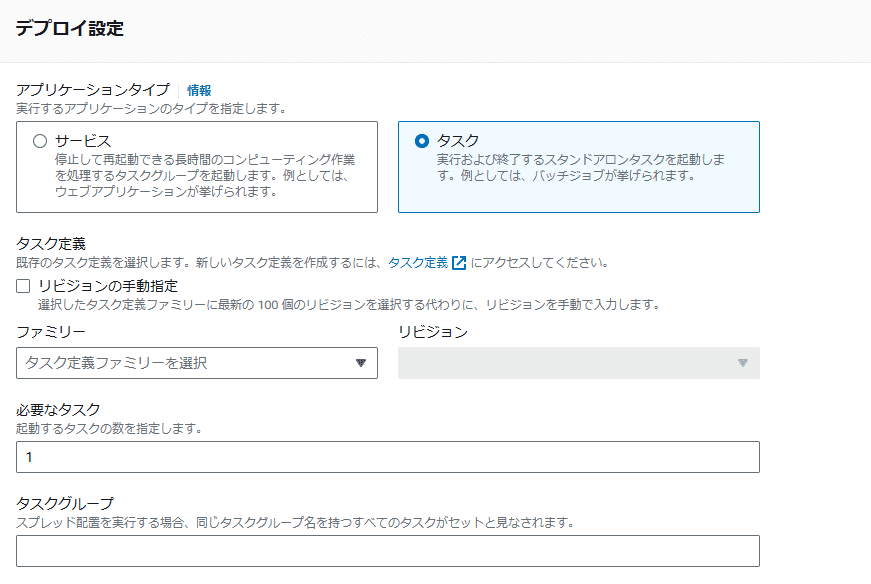The width and height of the screenshot is (871, 584).
Task: Open the タスク定義ファミリーを選択 dropdown
Action: 185,363
